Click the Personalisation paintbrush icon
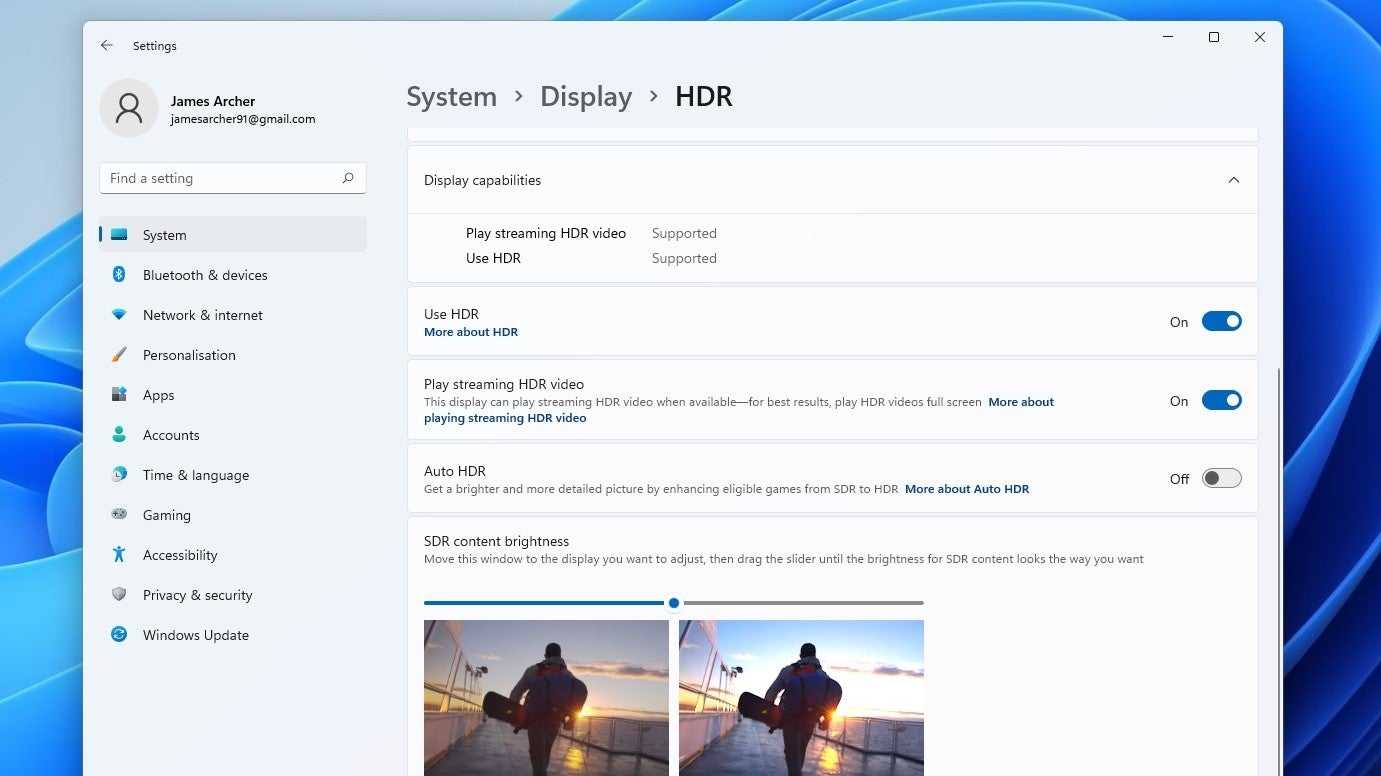 tap(119, 355)
